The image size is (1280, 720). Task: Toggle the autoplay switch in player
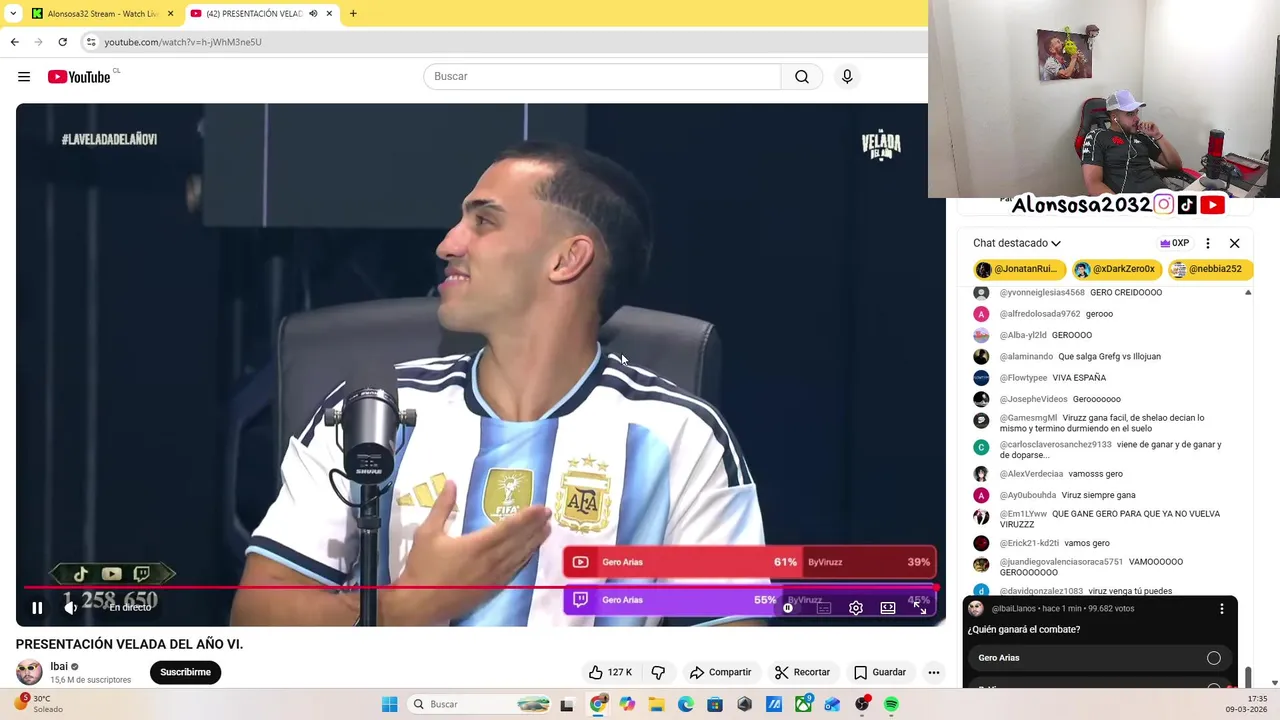[789, 608]
